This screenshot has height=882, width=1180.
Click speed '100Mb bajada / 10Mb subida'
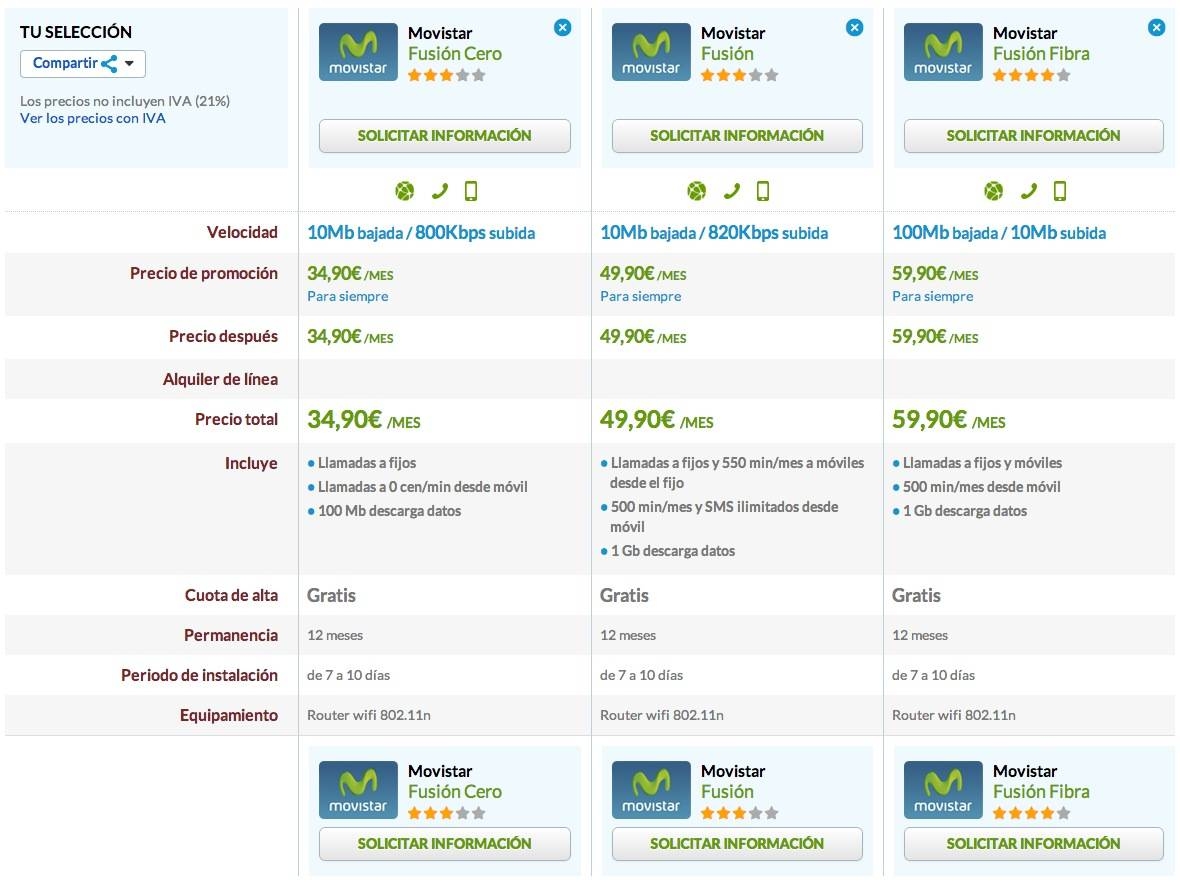[999, 233]
